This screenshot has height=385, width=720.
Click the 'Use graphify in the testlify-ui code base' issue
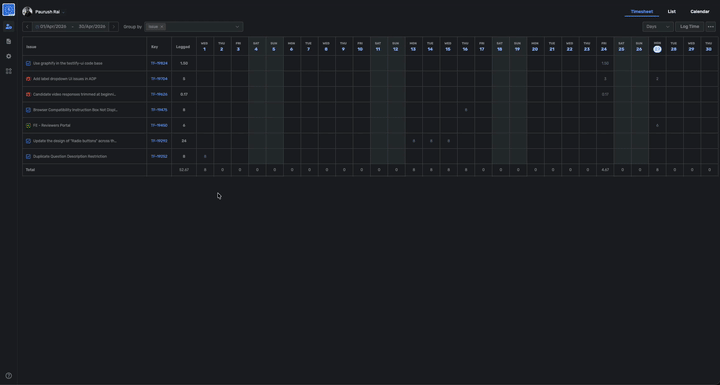tap(68, 63)
